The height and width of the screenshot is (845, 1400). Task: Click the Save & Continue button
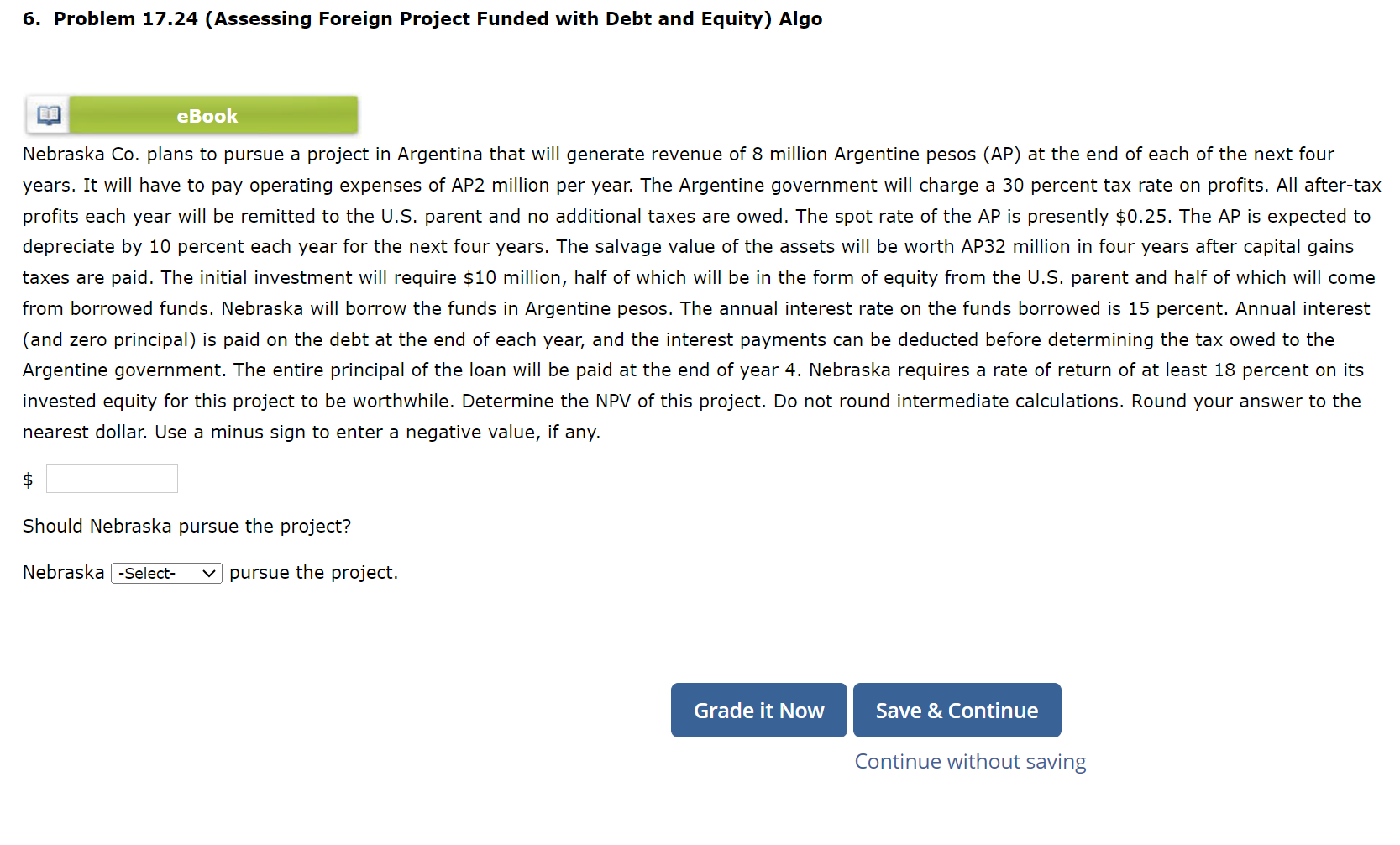tap(957, 711)
